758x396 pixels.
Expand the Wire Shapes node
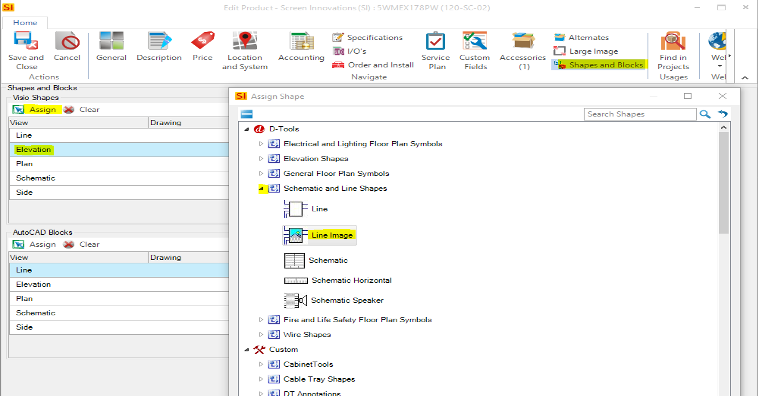(261, 335)
